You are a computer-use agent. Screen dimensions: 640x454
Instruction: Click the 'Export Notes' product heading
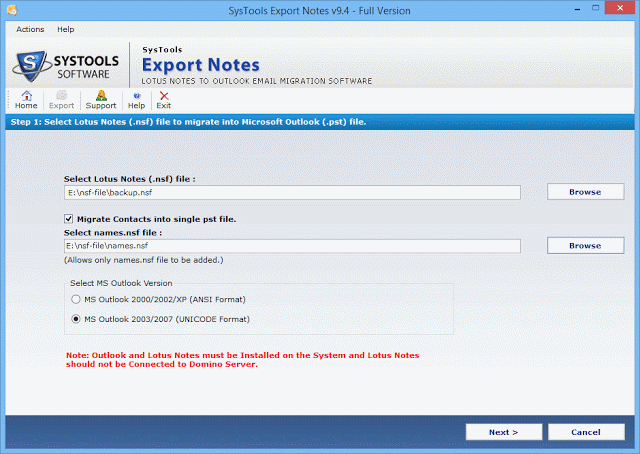[200, 65]
